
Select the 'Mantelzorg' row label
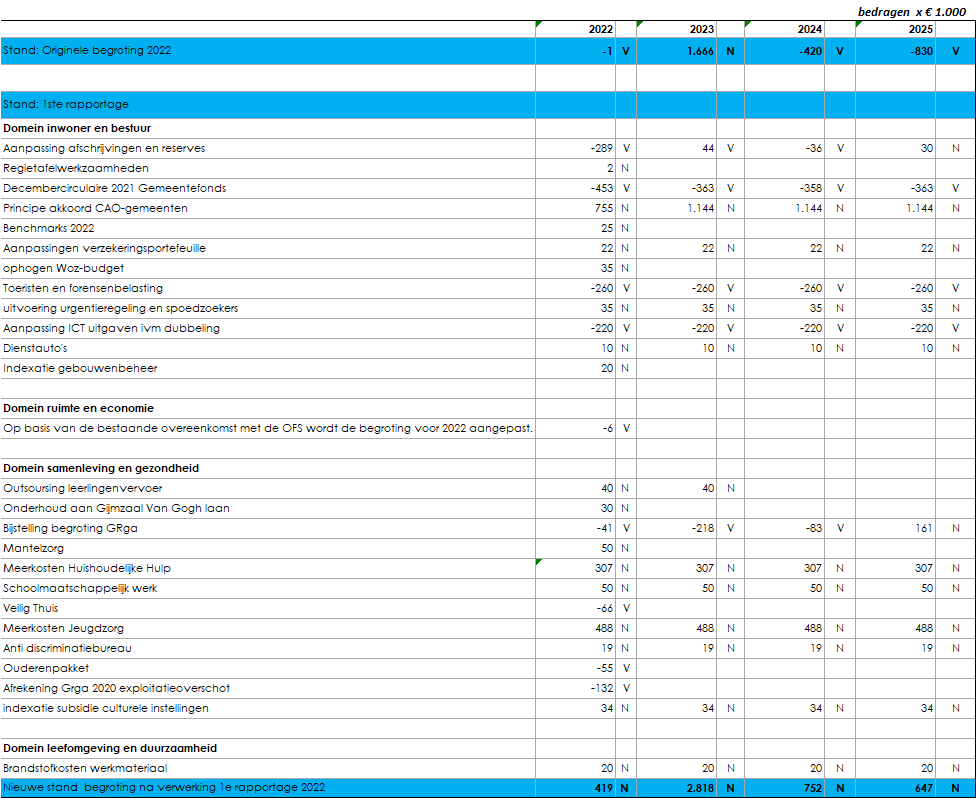[x=34, y=548]
